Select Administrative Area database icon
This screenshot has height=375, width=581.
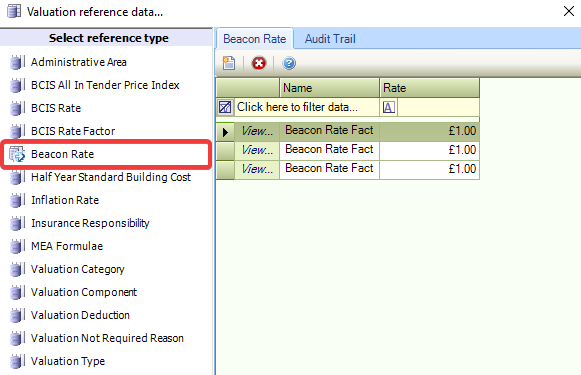17,62
